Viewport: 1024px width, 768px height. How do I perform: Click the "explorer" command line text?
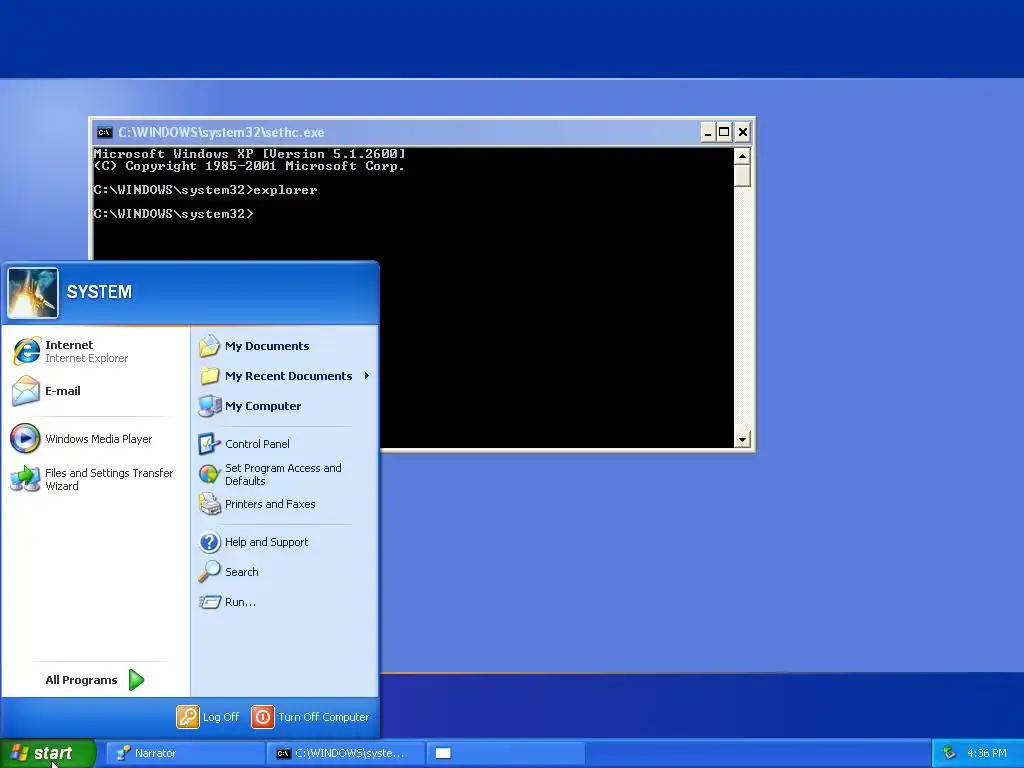(285, 190)
